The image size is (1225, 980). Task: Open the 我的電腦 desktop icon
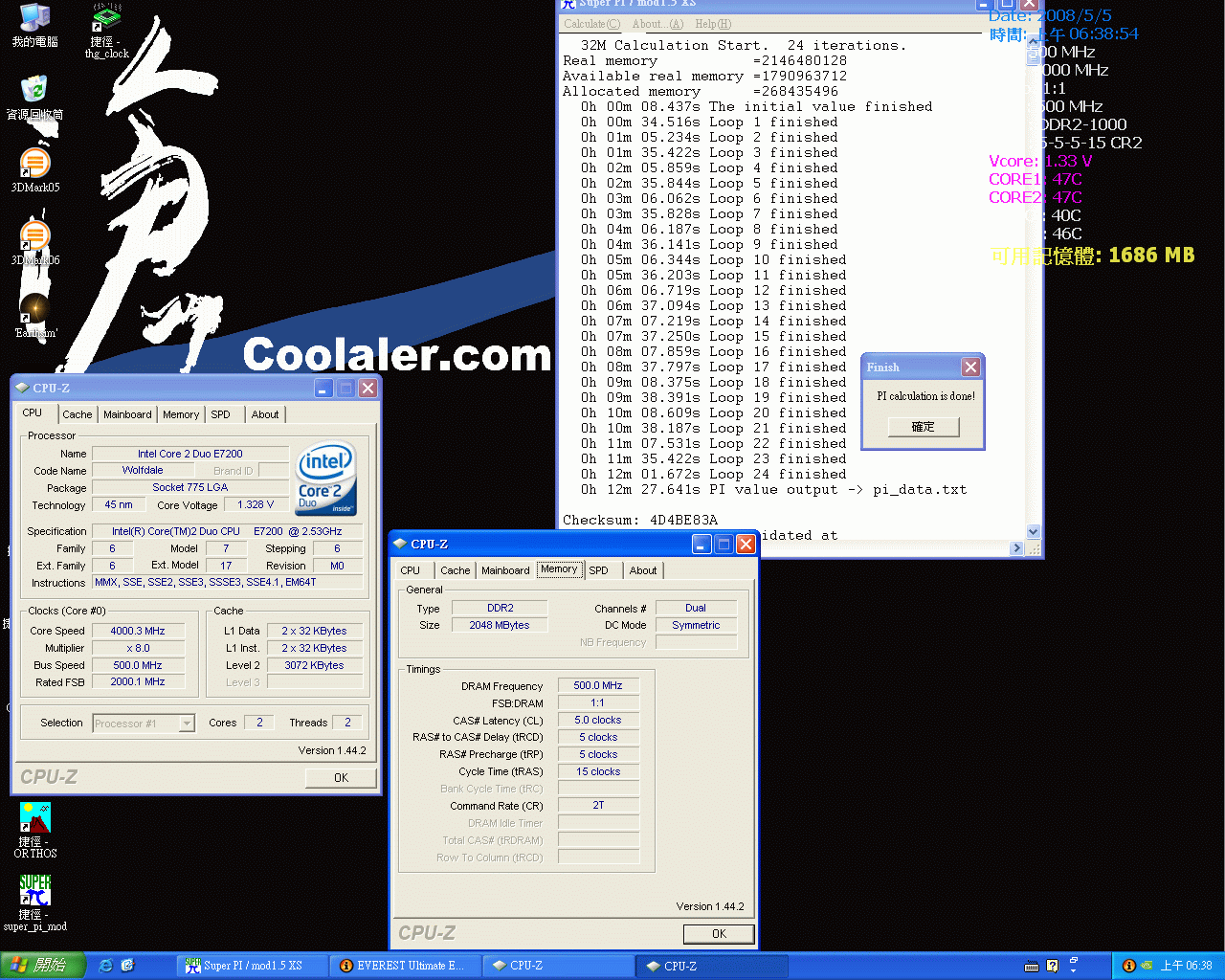coord(34,26)
